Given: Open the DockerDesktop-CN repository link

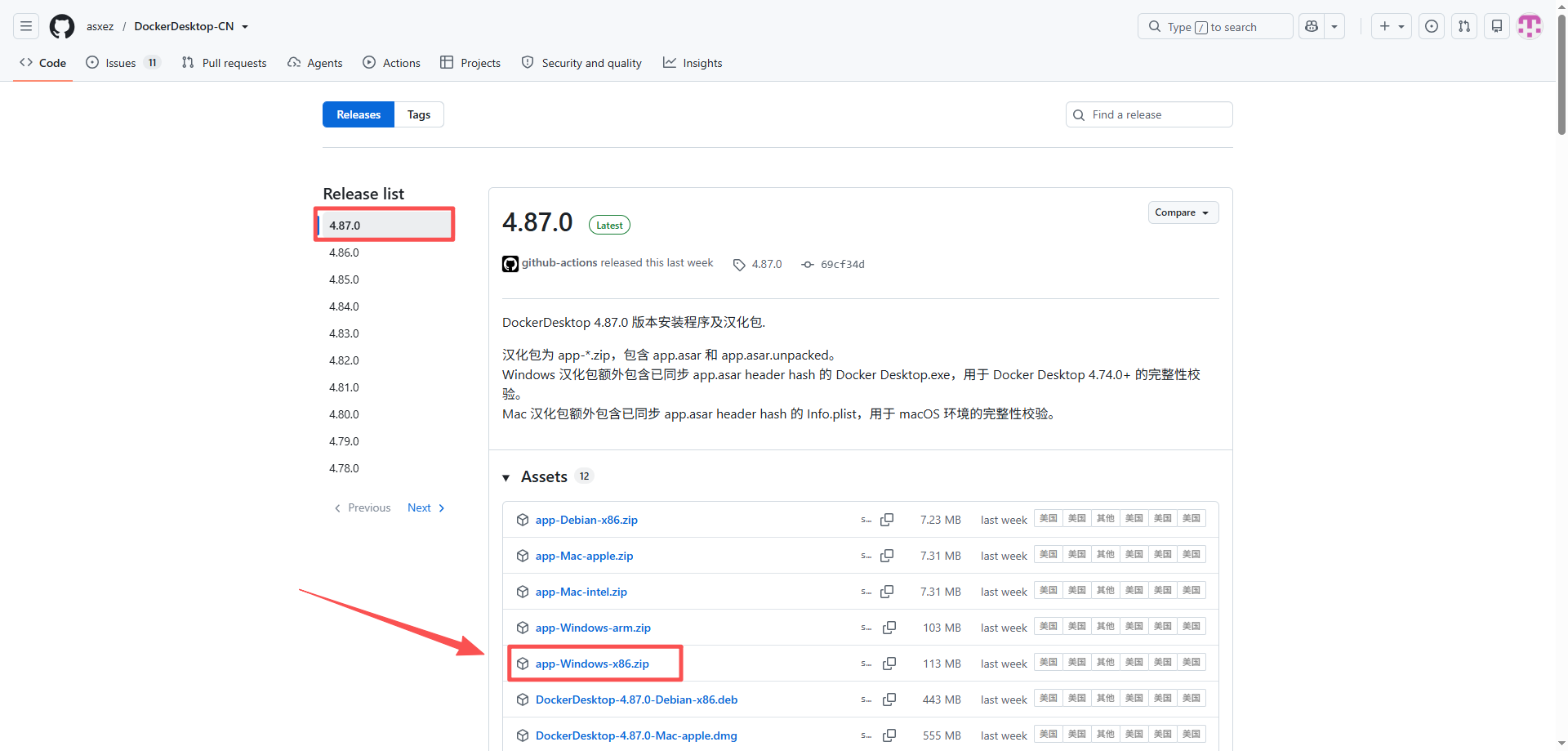Looking at the screenshot, I should (184, 26).
